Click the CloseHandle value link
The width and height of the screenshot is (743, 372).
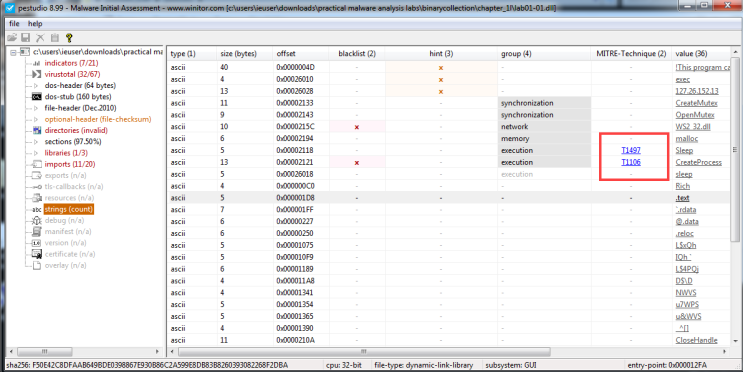click(x=696, y=340)
